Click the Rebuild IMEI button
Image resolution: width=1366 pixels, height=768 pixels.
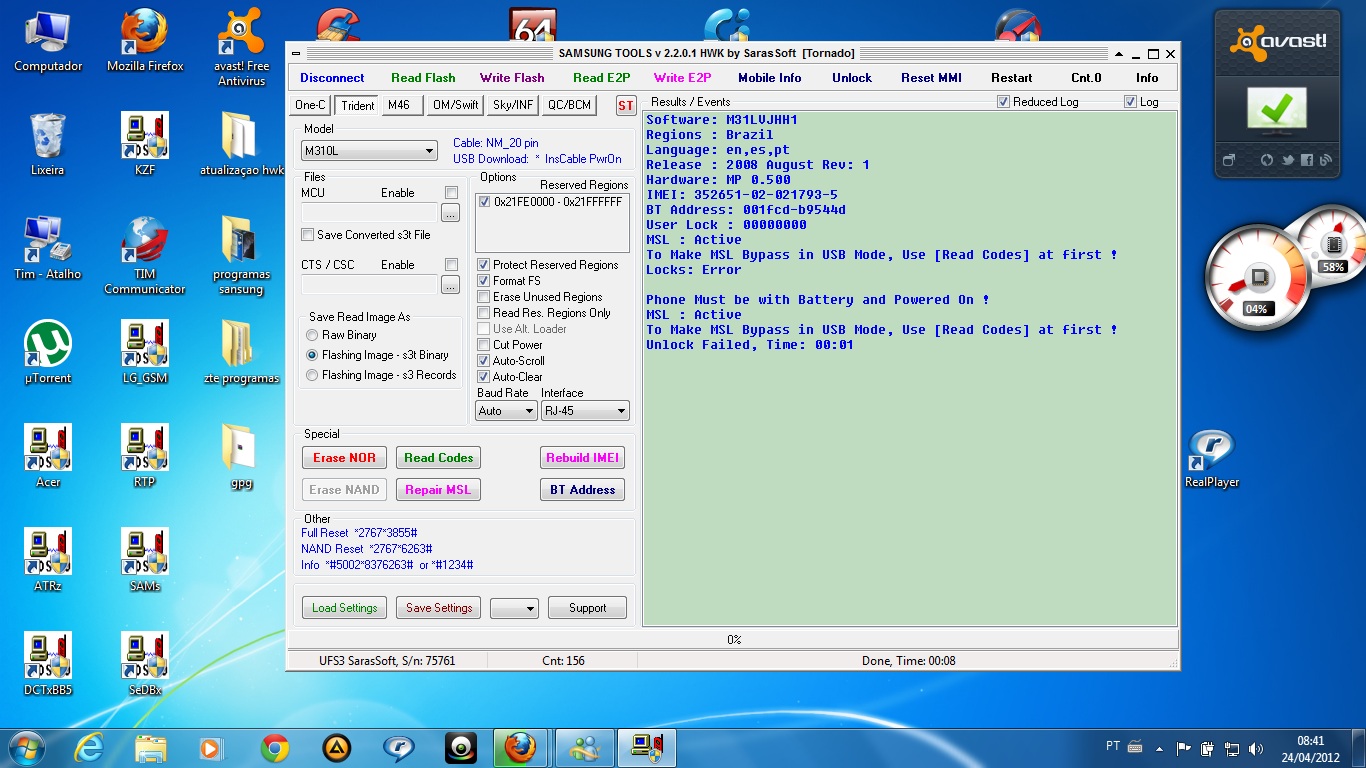[583, 458]
